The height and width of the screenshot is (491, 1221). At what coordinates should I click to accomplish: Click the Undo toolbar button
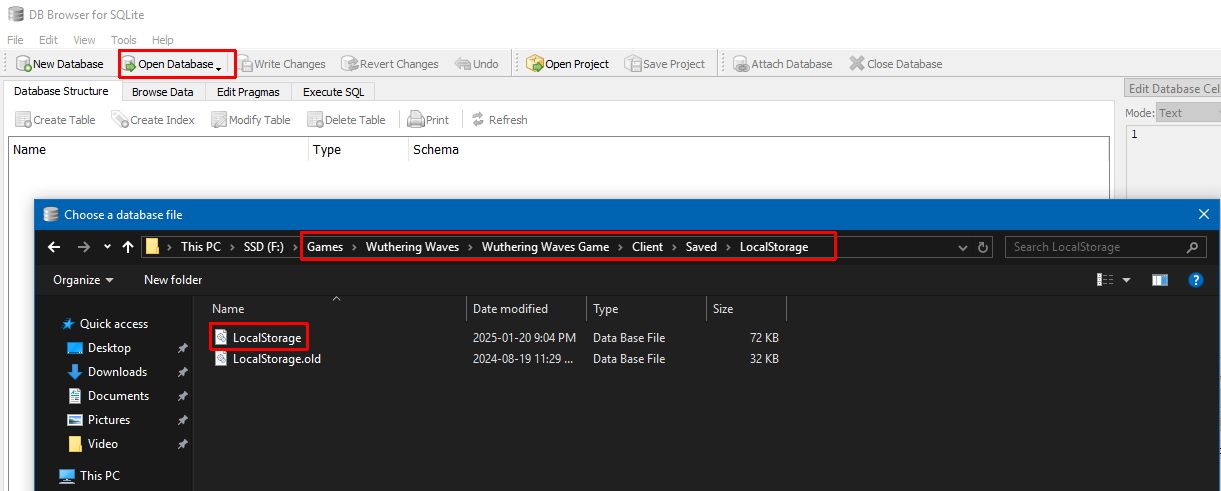[x=477, y=64]
